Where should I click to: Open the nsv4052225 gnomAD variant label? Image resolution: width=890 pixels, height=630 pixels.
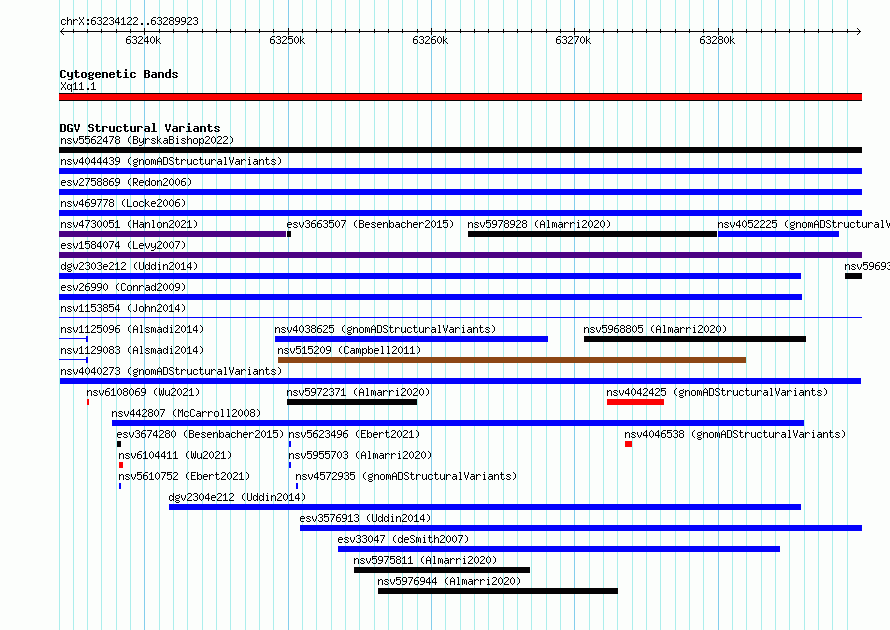[803, 224]
